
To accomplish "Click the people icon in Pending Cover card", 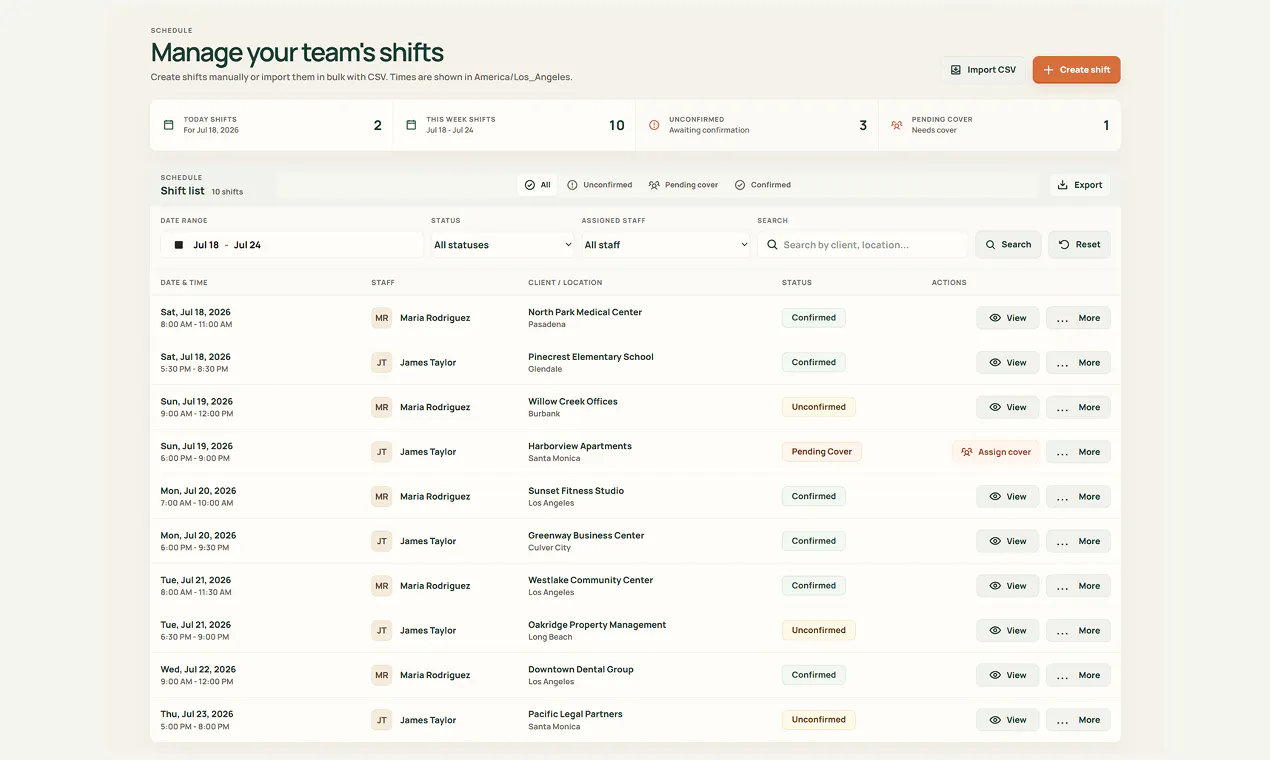I will click(897, 125).
